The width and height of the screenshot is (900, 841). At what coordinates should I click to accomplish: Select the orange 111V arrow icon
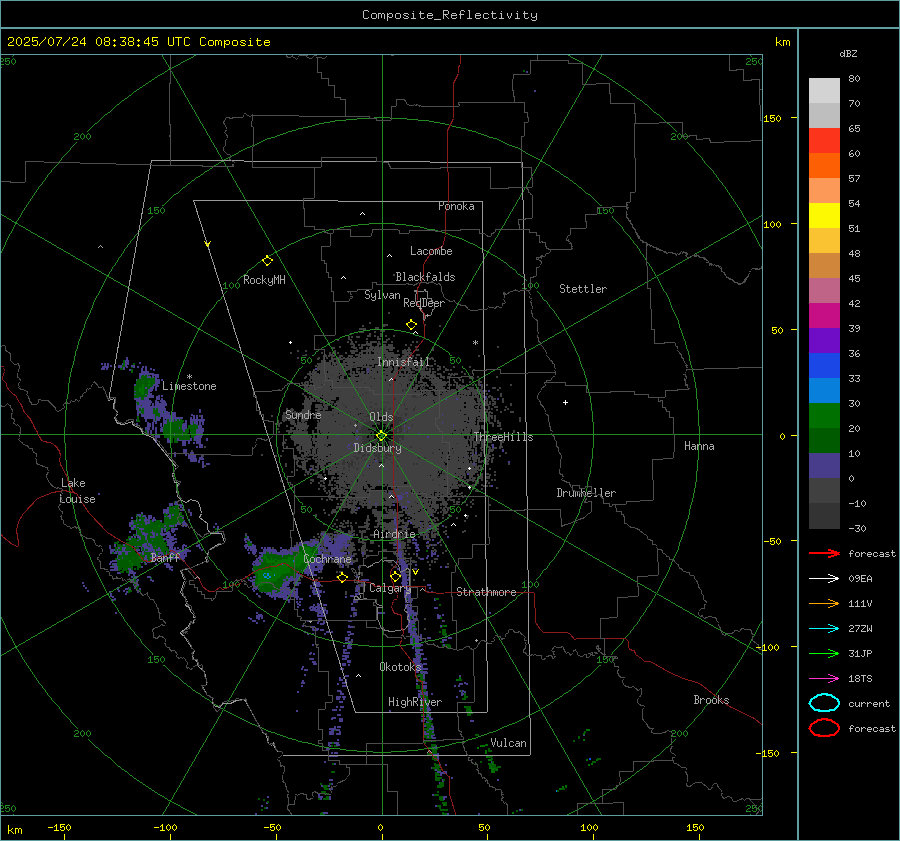[824, 603]
